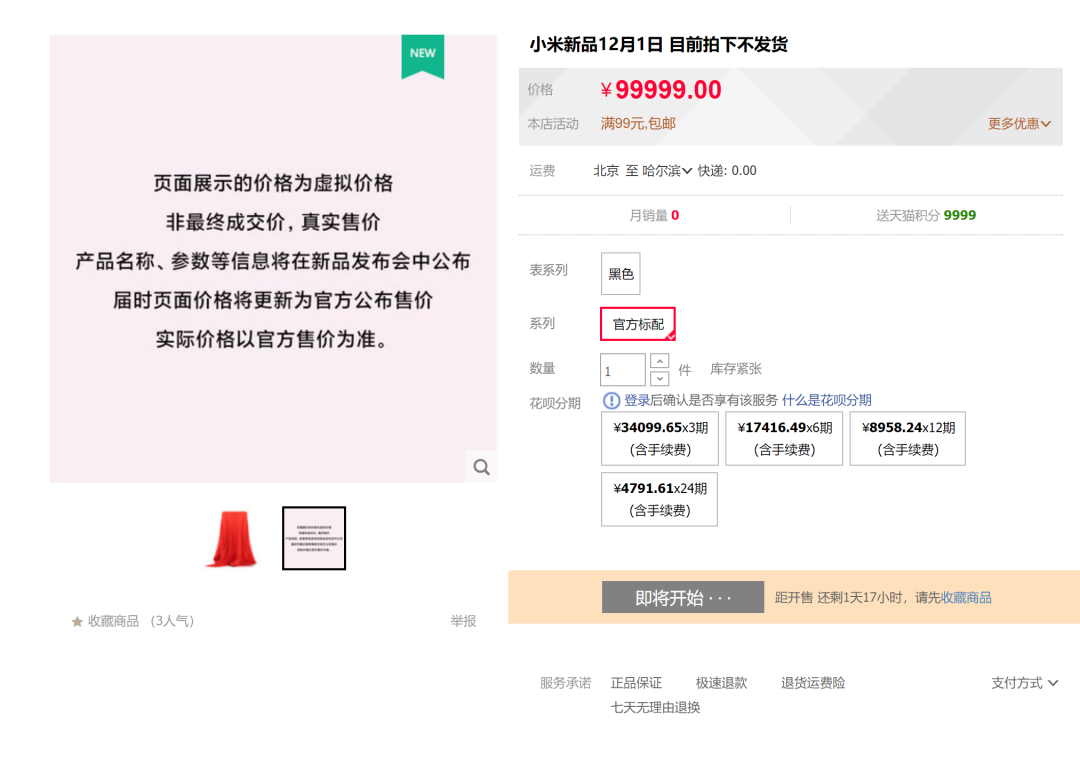Select the pink notice text thumbnail
1080x764 pixels.
click(313, 538)
